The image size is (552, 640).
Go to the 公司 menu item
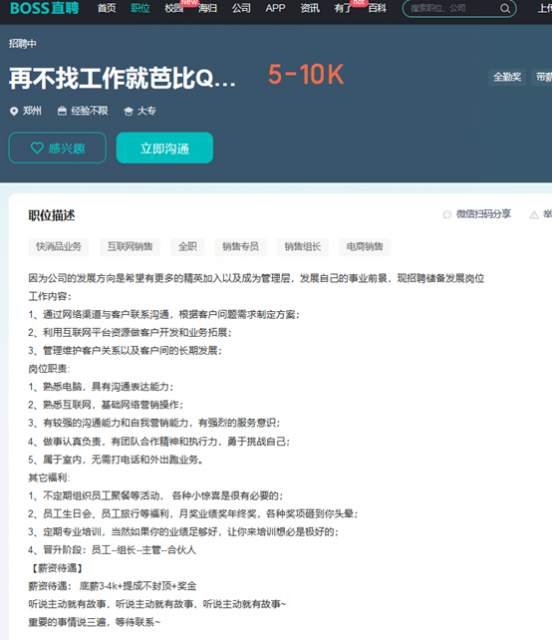coord(241,8)
